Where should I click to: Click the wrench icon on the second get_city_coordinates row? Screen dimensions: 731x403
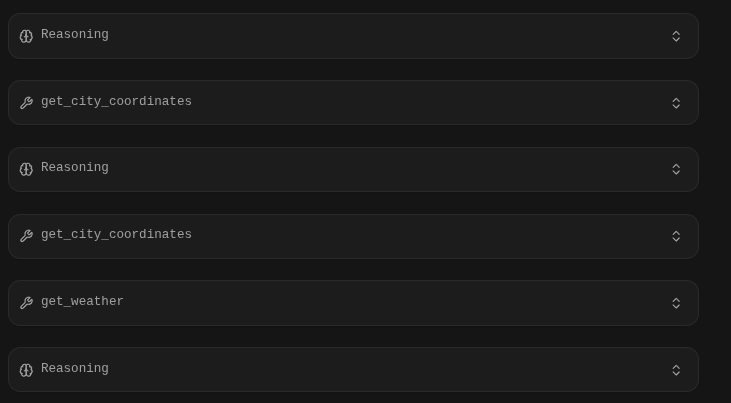pyautogui.click(x=26, y=236)
